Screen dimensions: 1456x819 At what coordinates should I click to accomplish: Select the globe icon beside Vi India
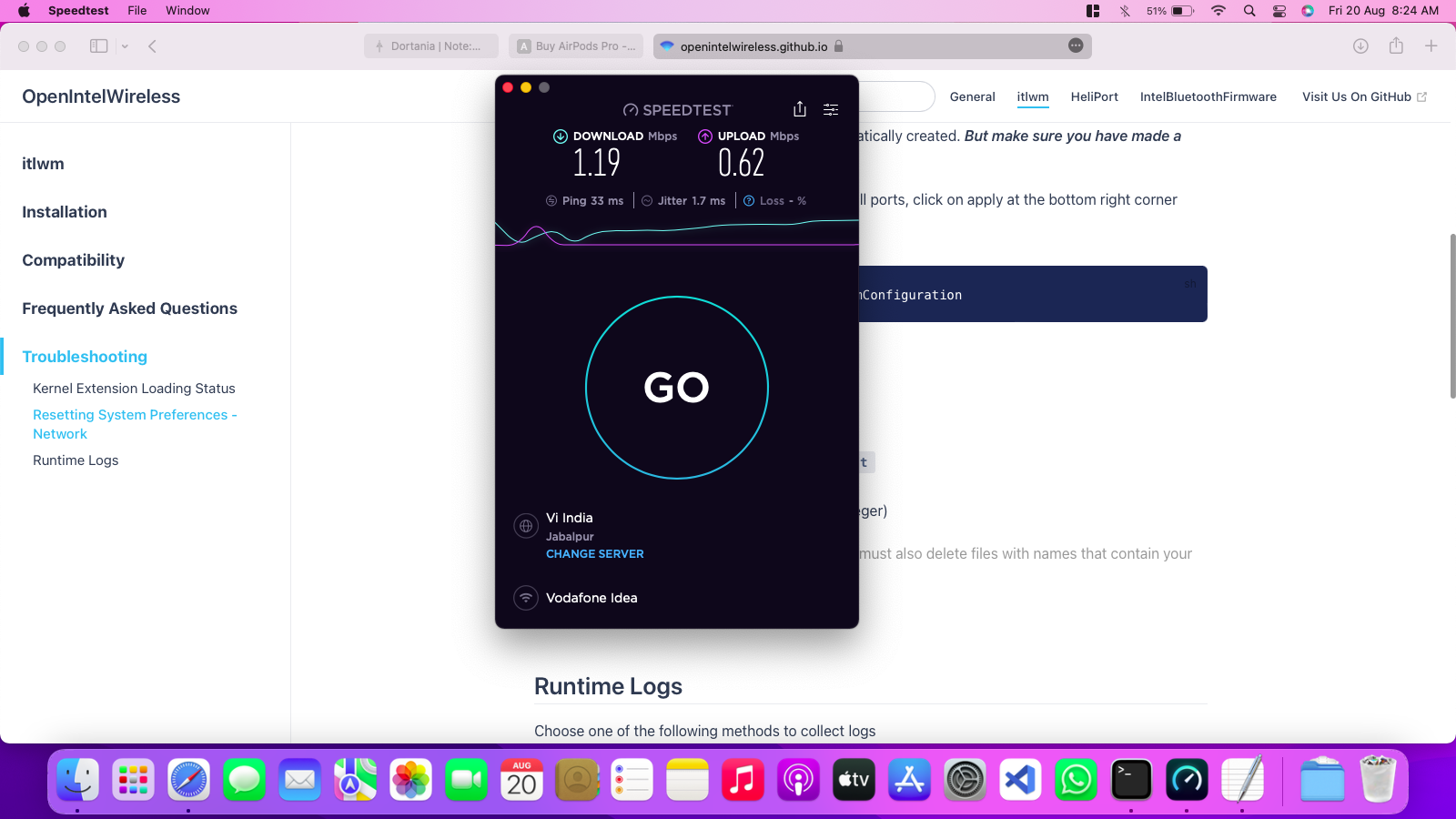point(525,526)
